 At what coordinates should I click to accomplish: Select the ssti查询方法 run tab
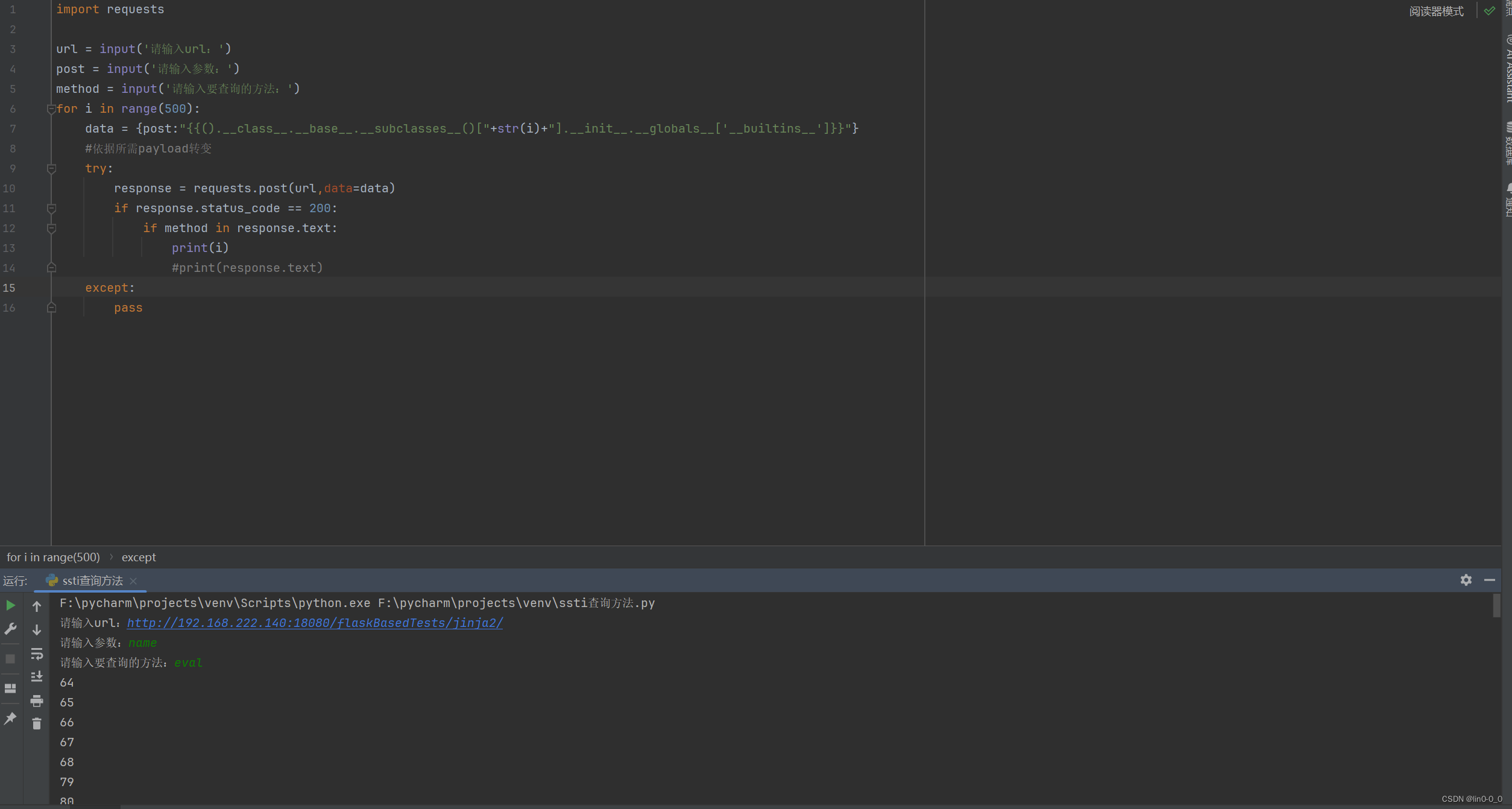coord(92,581)
